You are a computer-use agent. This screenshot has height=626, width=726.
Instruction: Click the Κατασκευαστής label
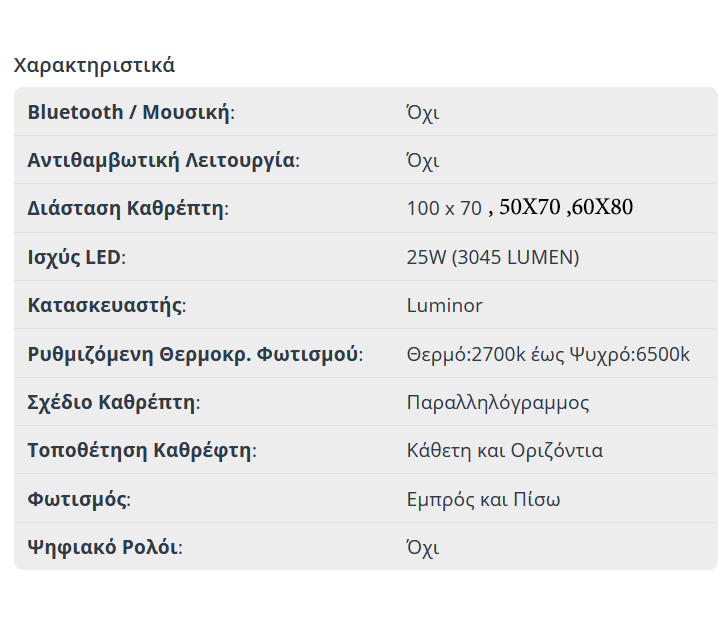pyautogui.click(x=106, y=305)
